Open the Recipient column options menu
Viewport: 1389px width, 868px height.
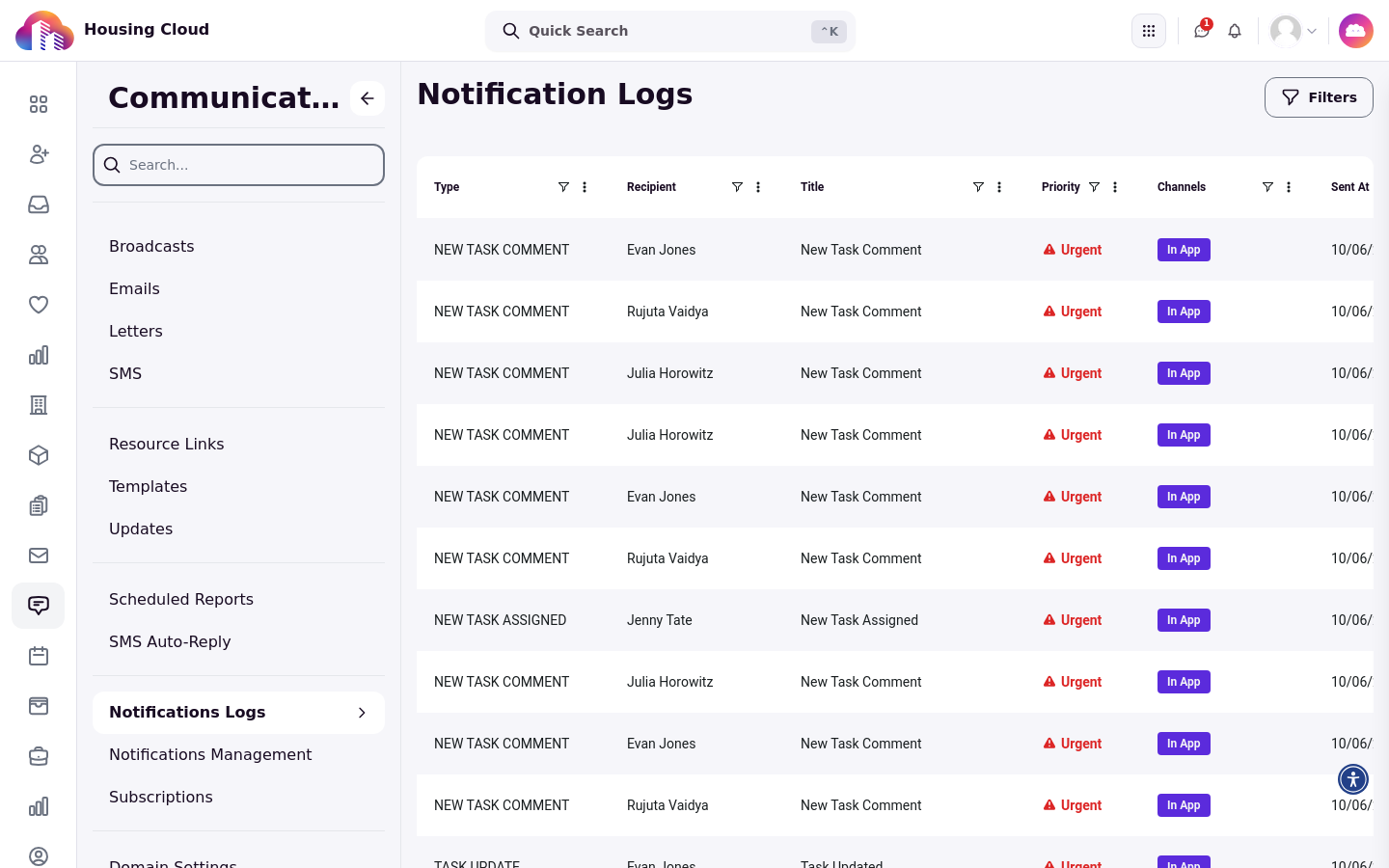[758, 187]
